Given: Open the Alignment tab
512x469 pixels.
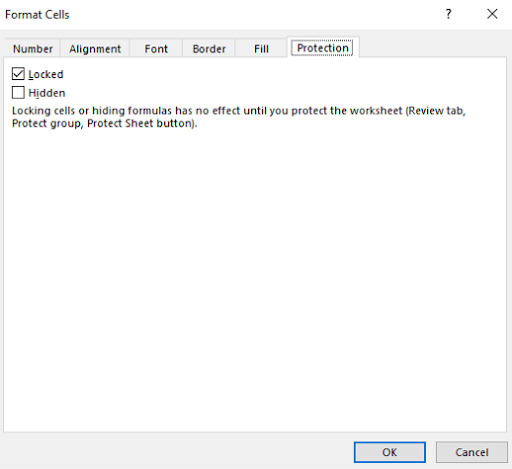Looking at the screenshot, I should [x=95, y=49].
